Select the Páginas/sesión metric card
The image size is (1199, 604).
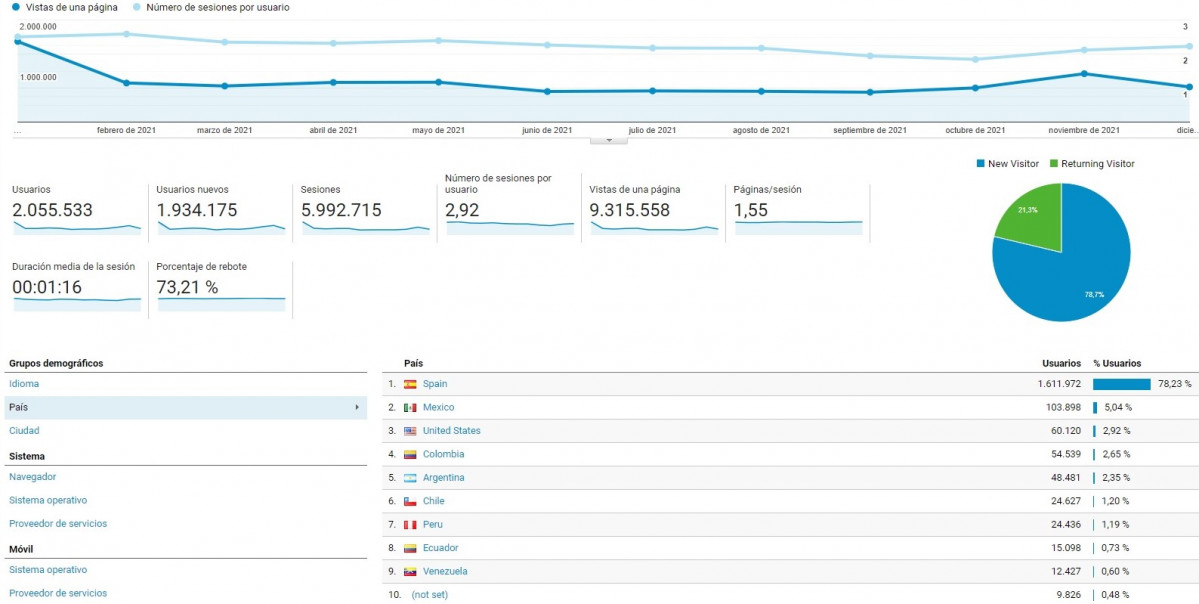pyautogui.click(x=799, y=213)
